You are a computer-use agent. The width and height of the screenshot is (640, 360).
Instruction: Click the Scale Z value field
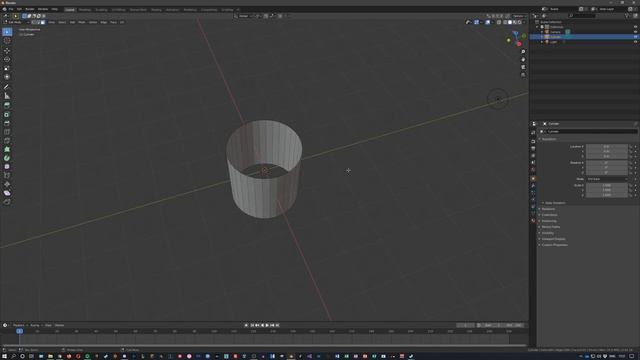pos(607,195)
